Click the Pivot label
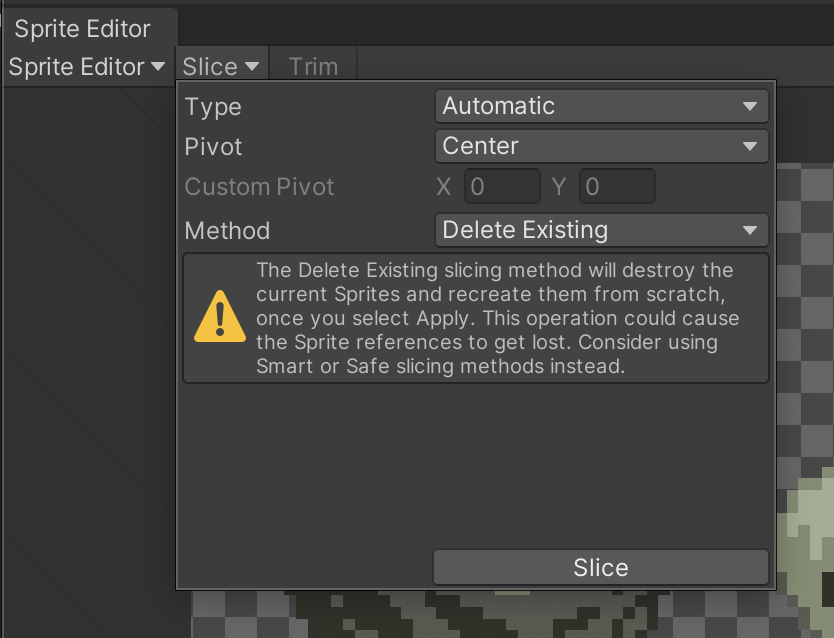 (x=214, y=147)
